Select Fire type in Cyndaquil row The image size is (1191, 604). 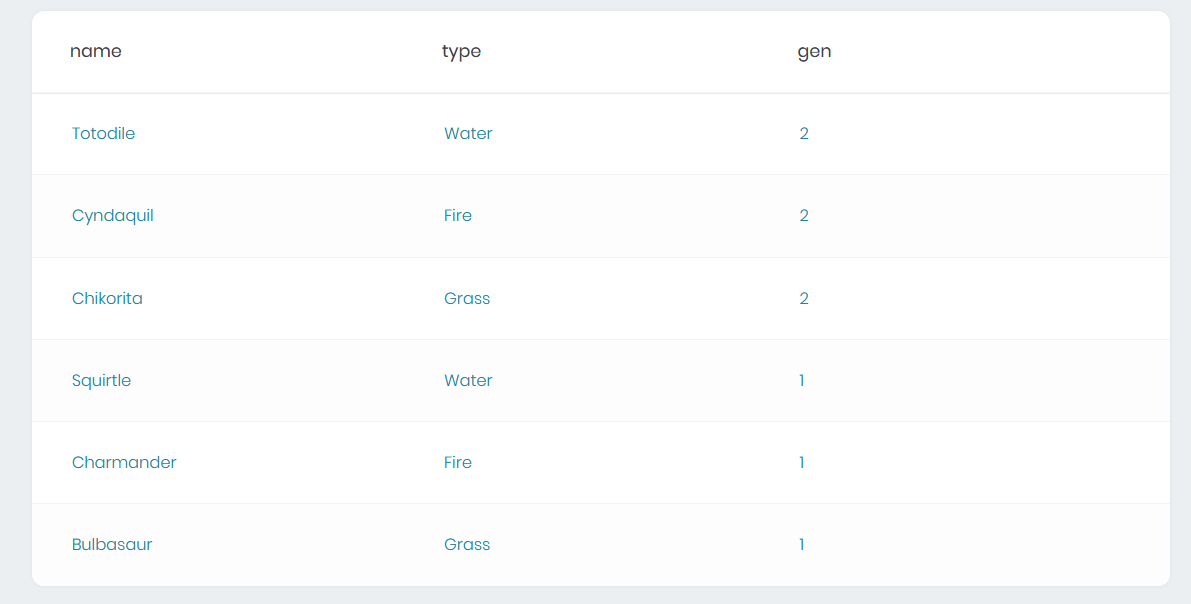pyautogui.click(x=458, y=216)
